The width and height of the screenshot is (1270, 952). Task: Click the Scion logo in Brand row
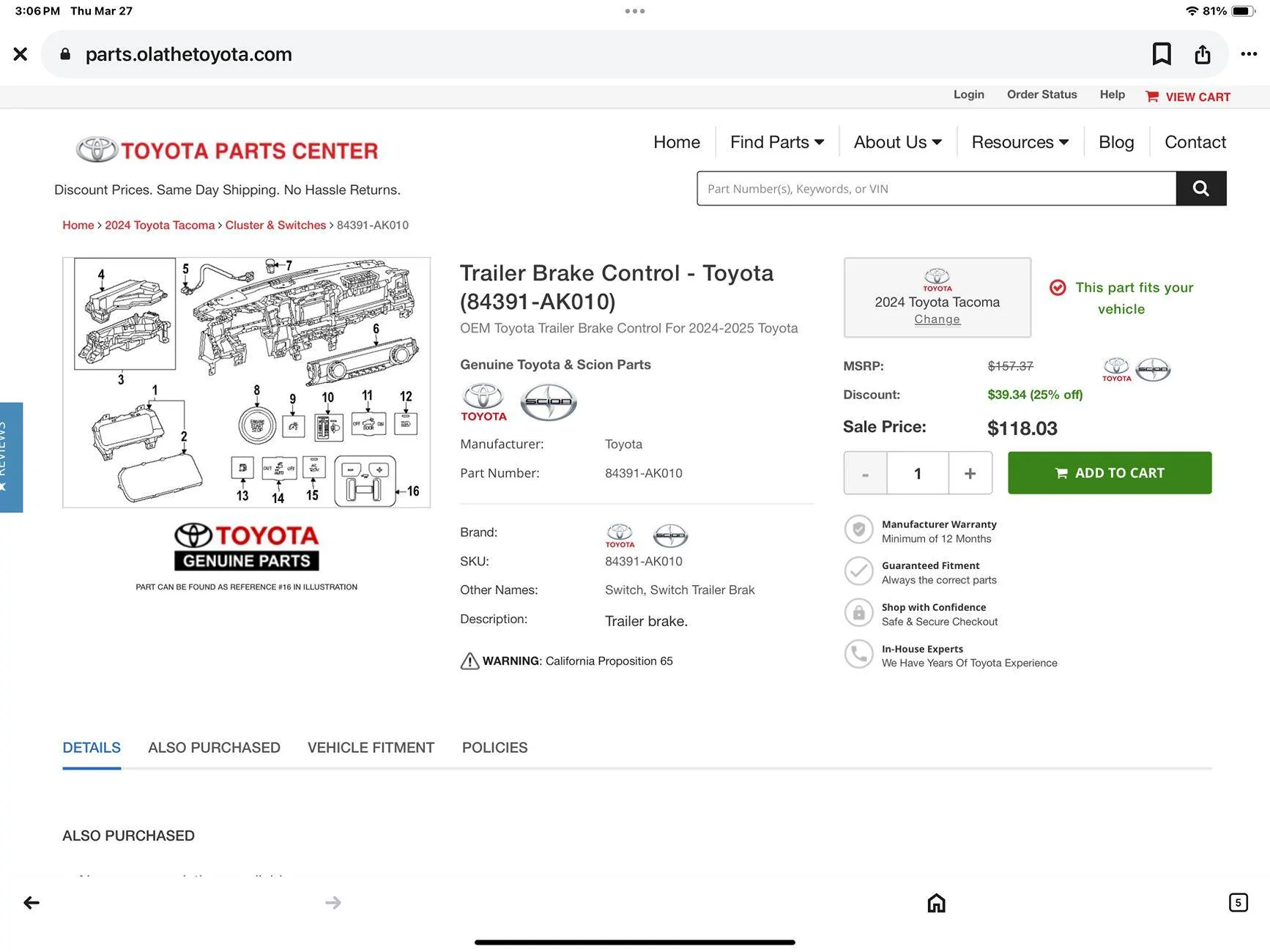[x=670, y=535]
